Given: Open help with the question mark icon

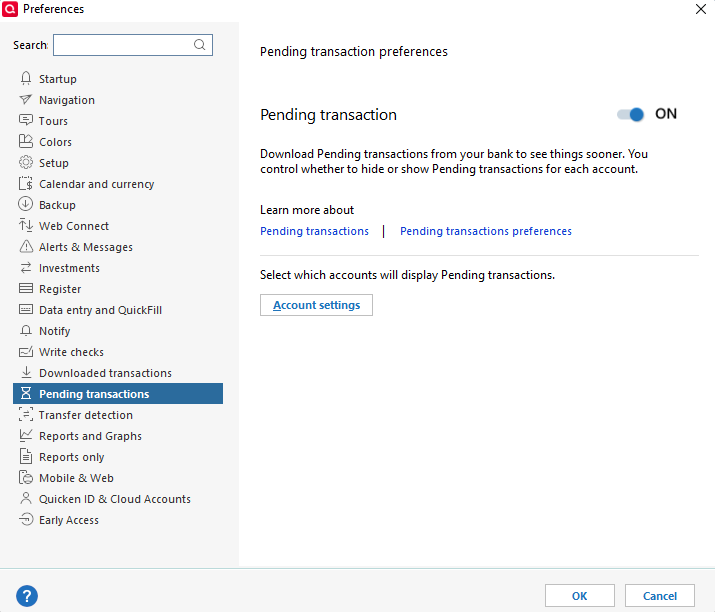Looking at the screenshot, I should [x=27, y=596].
